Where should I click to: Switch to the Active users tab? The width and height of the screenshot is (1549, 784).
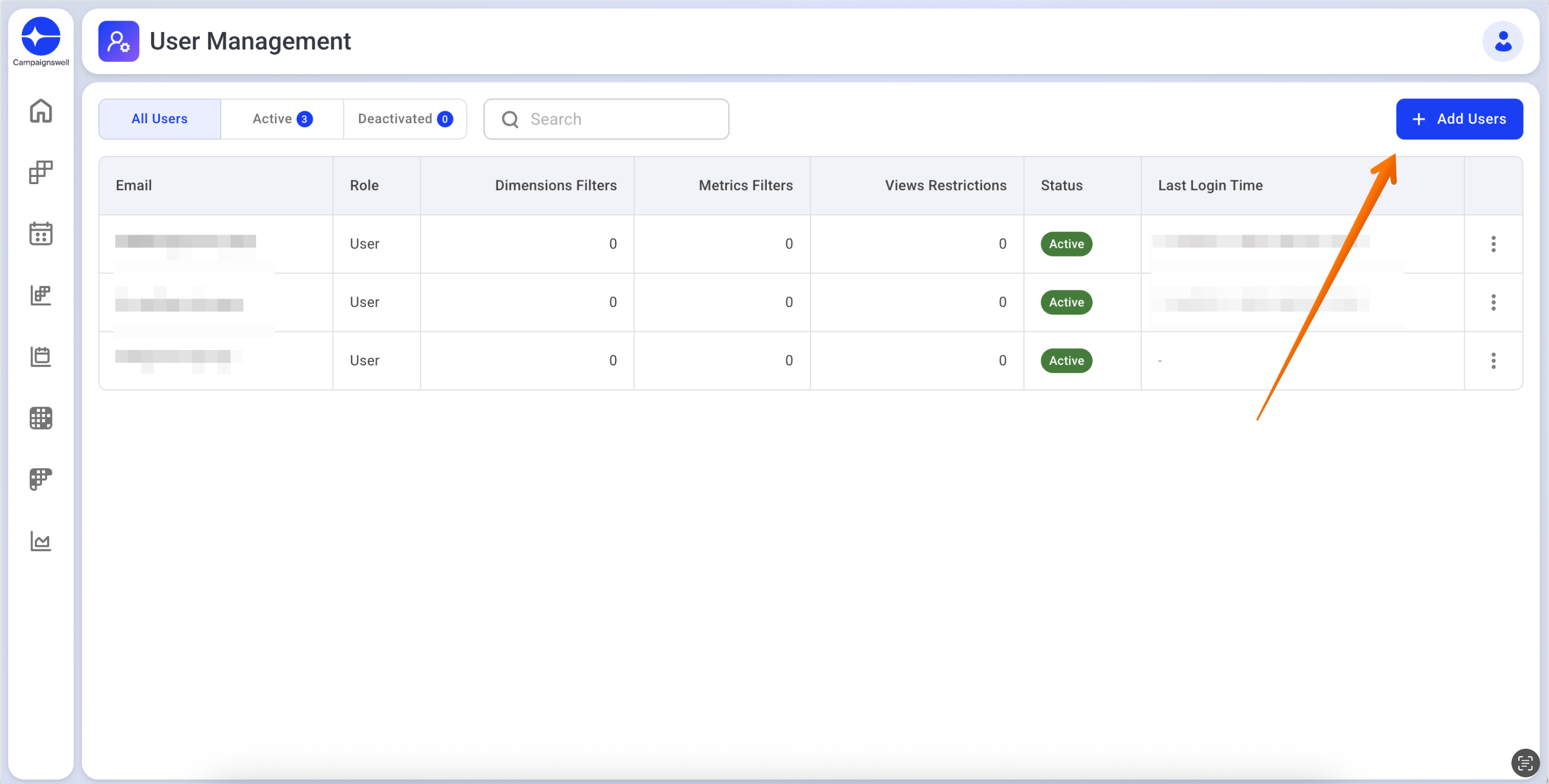click(x=282, y=119)
